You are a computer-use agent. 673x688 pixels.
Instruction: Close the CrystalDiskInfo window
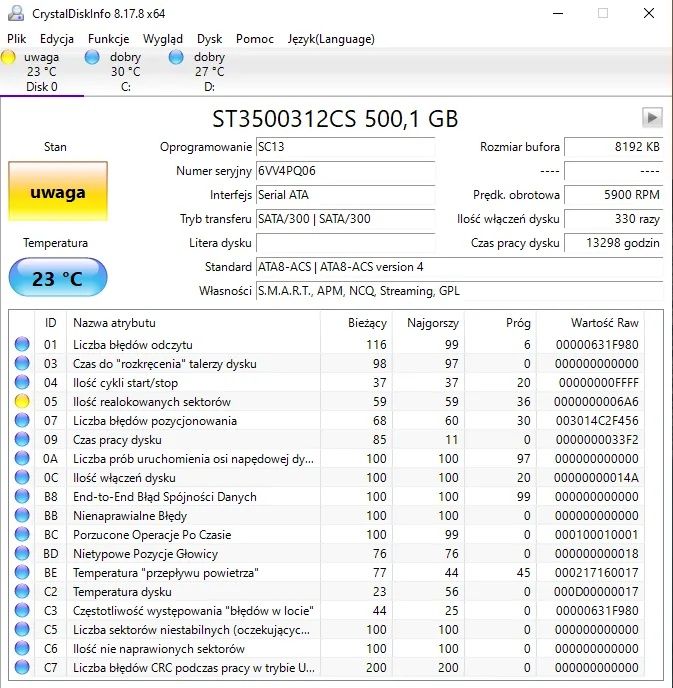pos(649,13)
